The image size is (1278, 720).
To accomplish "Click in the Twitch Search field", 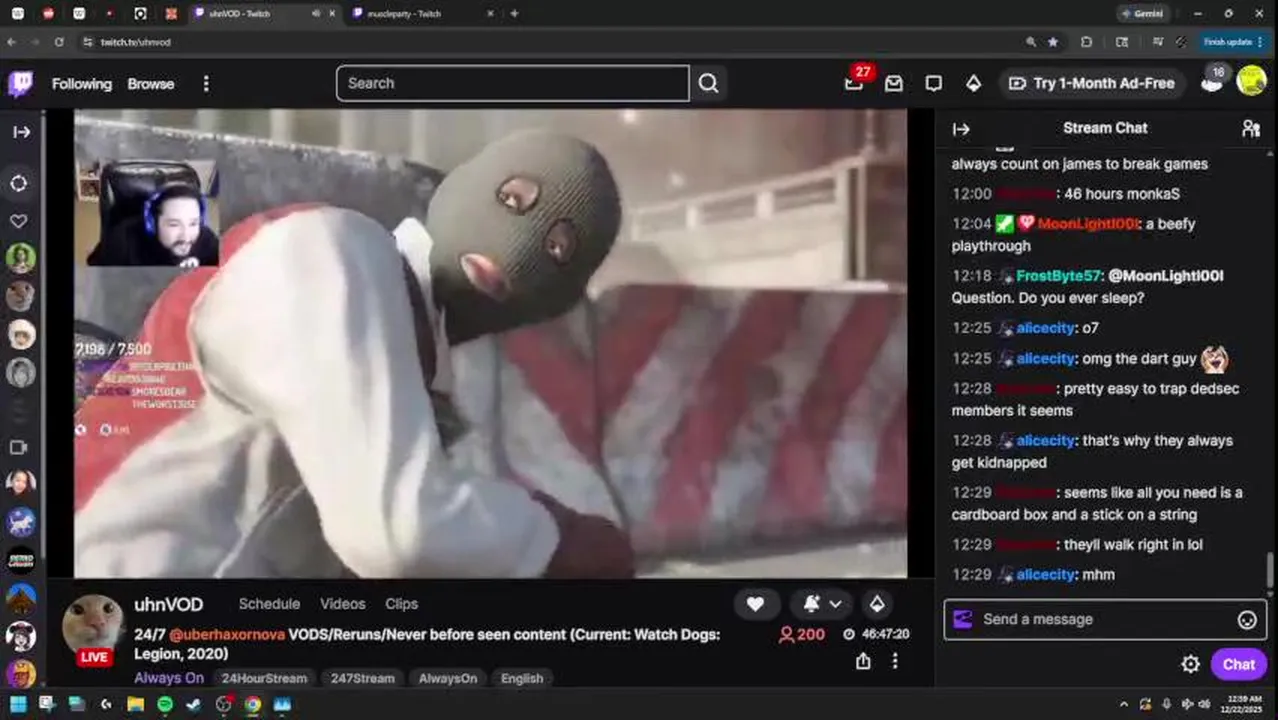I will [x=512, y=83].
